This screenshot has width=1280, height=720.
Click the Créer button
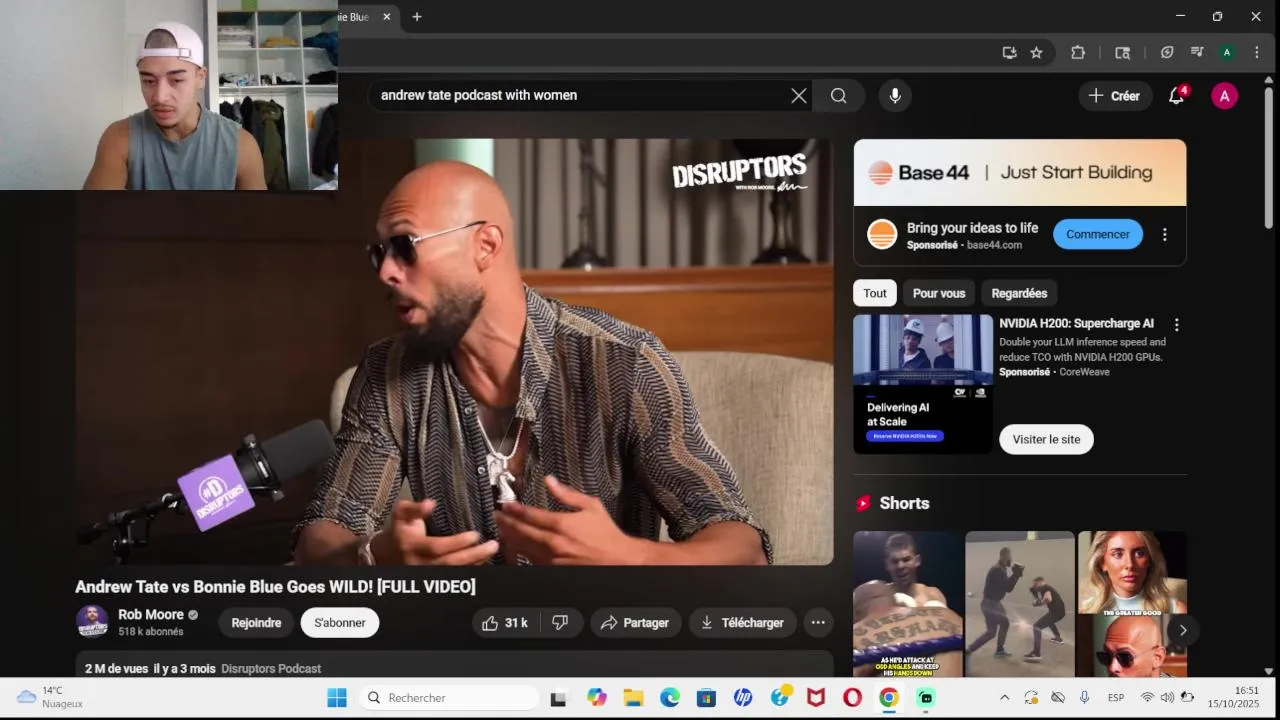pyautogui.click(x=1114, y=96)
